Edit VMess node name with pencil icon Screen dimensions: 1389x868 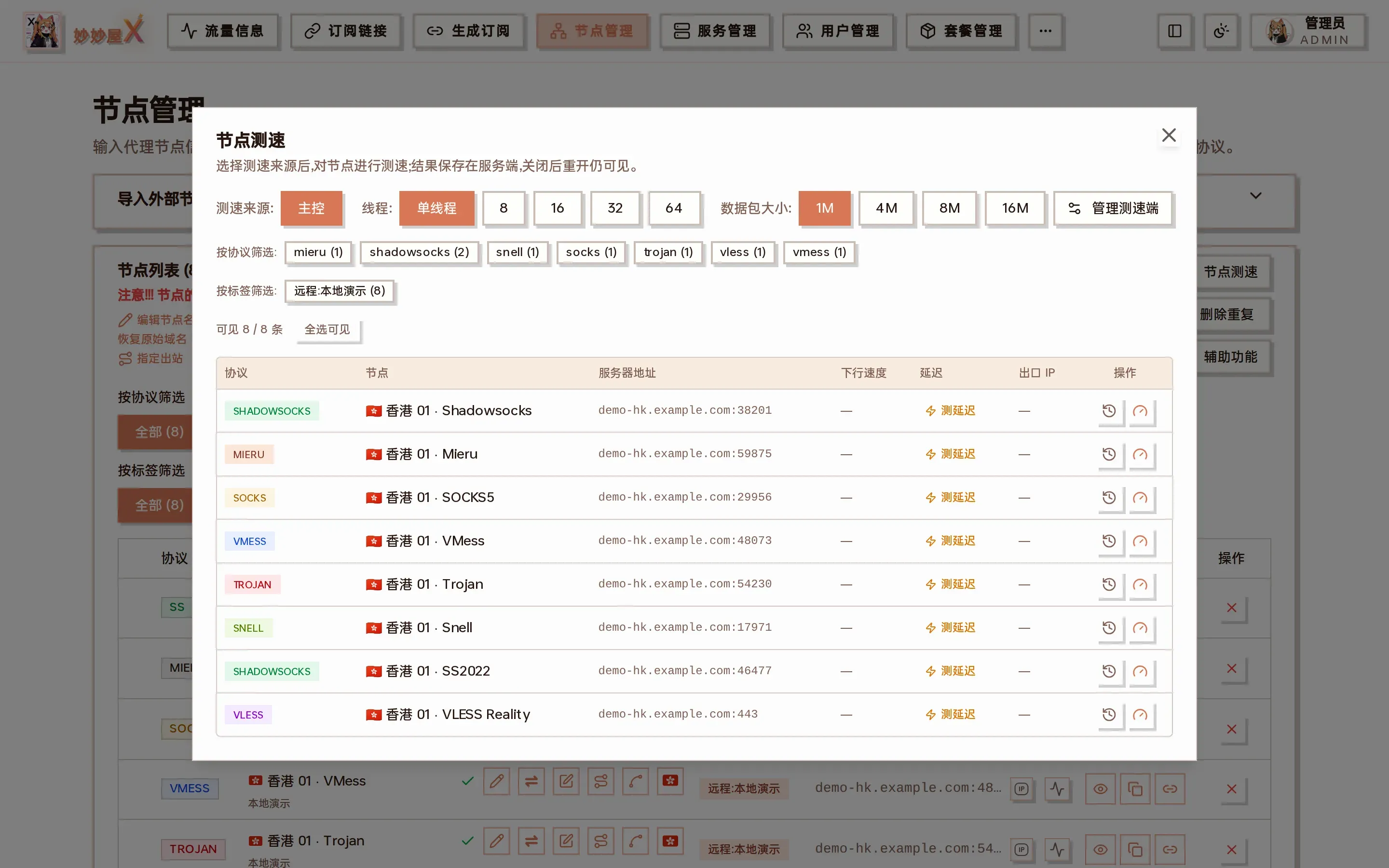[496, 781]
